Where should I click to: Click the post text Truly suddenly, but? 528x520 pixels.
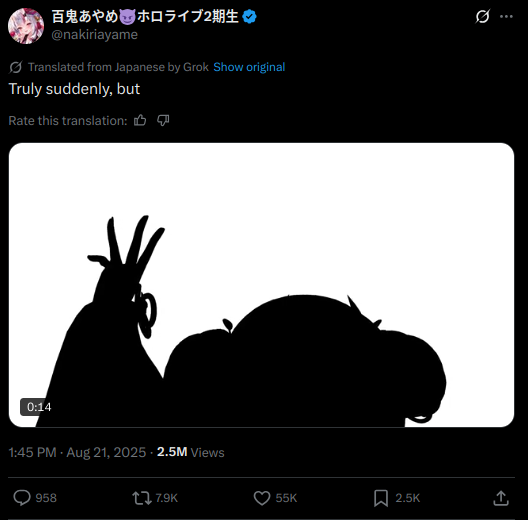[x=74, y=89]
